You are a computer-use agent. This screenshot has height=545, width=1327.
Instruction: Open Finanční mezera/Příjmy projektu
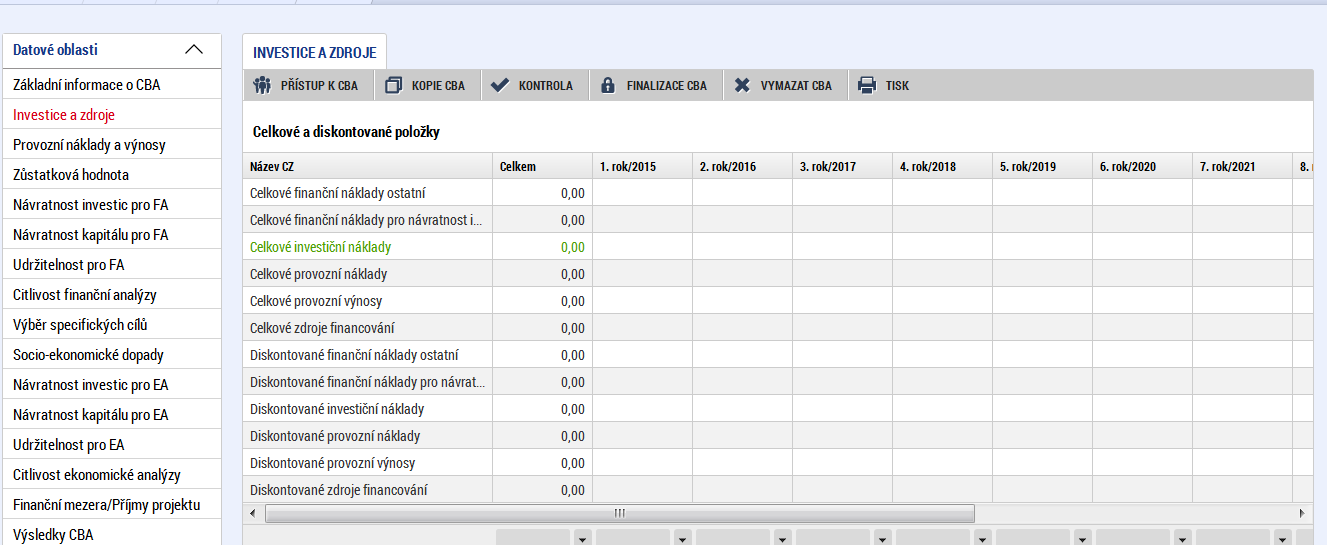(111, 505)
